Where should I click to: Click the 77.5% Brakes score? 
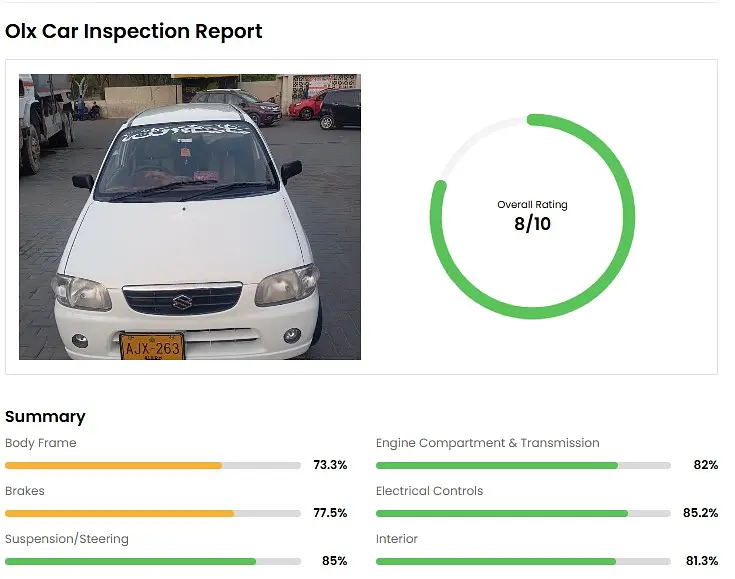pos(330,513)
